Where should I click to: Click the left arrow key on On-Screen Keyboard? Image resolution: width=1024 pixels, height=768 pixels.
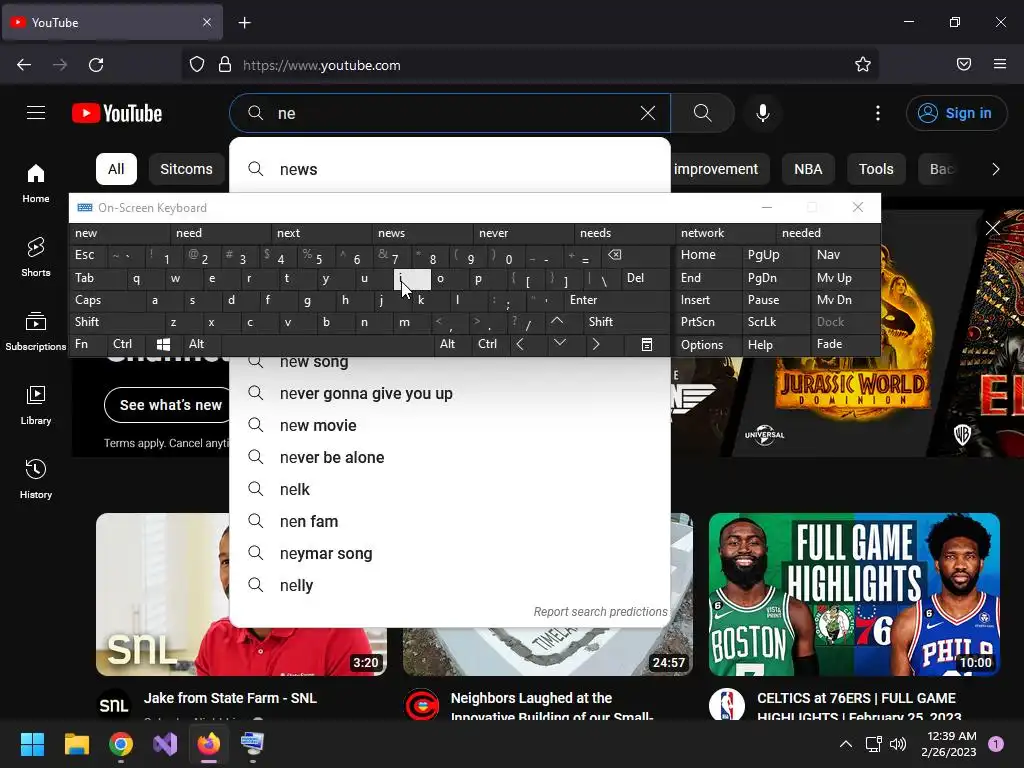pos(520,344)
